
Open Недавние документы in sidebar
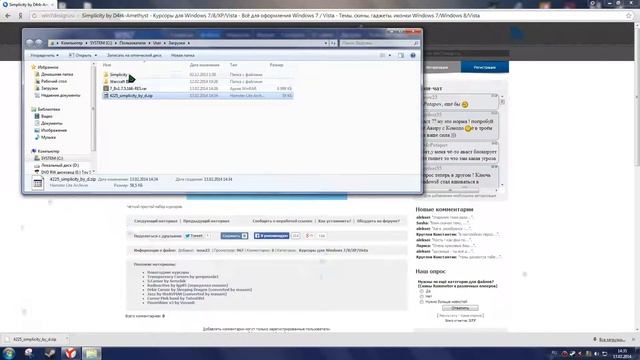click(x=60, y=96)
